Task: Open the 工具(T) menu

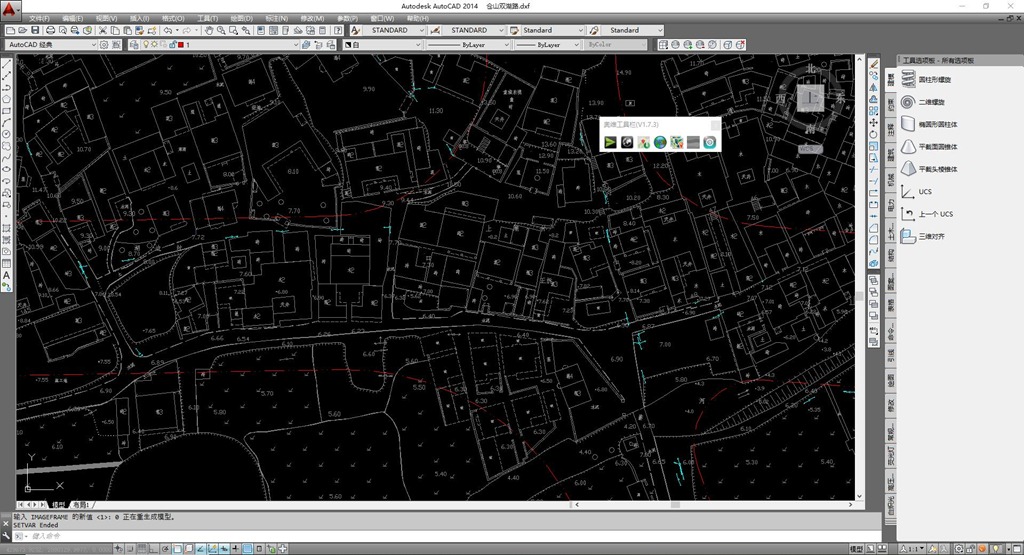Action: 207,18
